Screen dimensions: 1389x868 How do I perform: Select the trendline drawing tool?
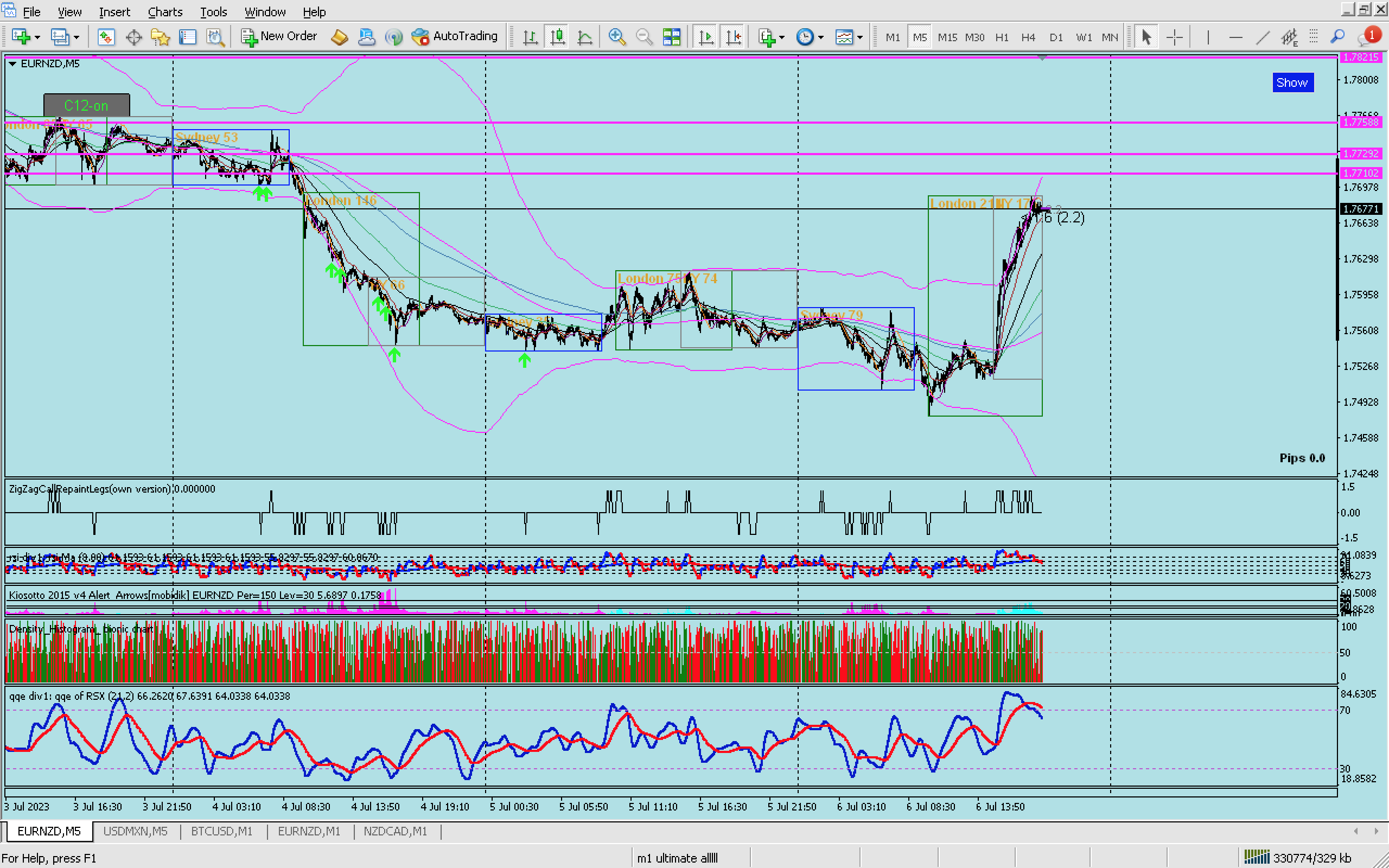coord(1262,37)
